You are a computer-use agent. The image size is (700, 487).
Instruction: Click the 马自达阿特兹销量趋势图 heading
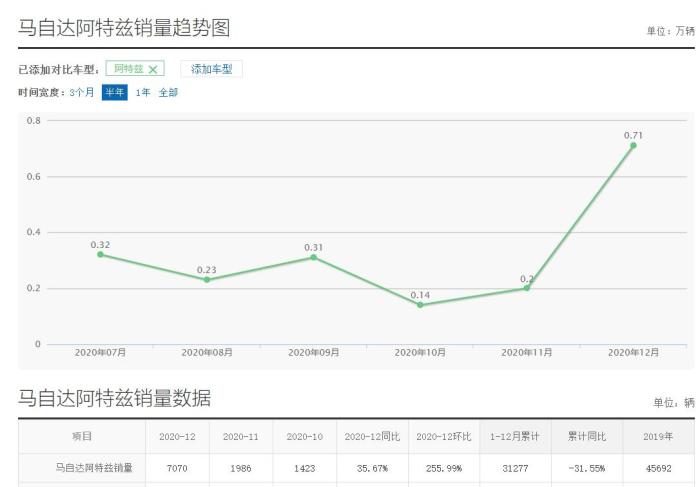124,28
